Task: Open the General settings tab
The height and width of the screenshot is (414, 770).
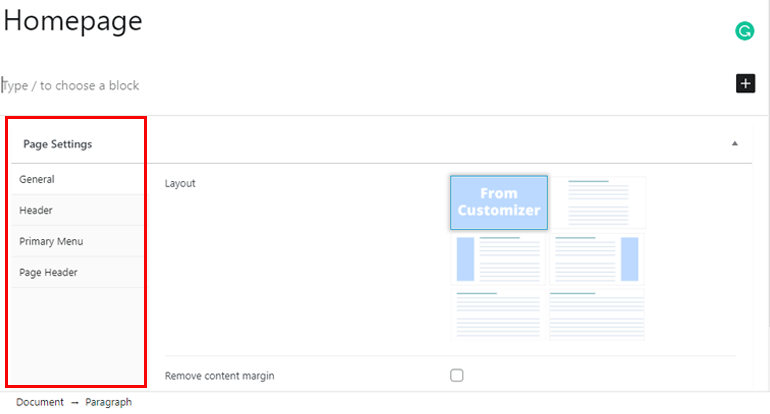Action: [x=77, y=179]
